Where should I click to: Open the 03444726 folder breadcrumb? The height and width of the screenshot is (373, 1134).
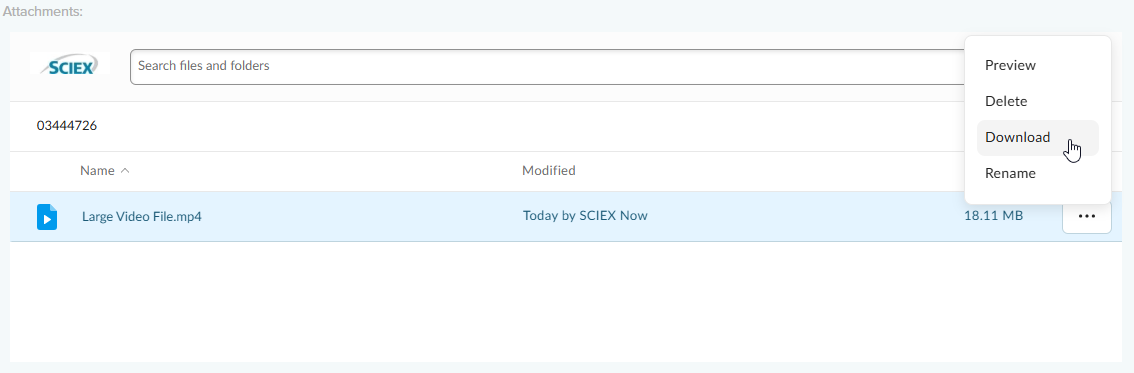[67, 126]
